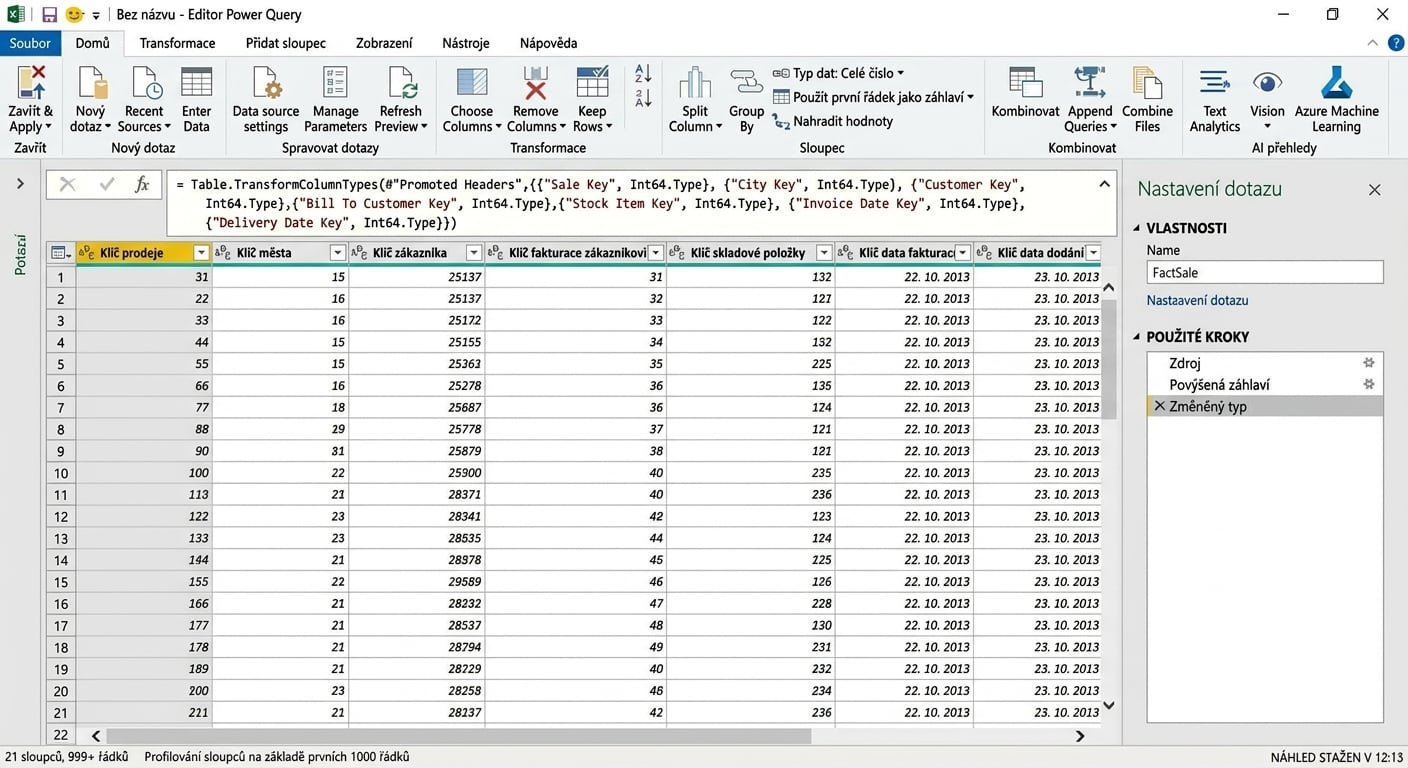Image resolution: width=1408 pixels, height=768 pixels.
Task: Click the Kombinovat merge queries icon
Action: [1025, 84]
